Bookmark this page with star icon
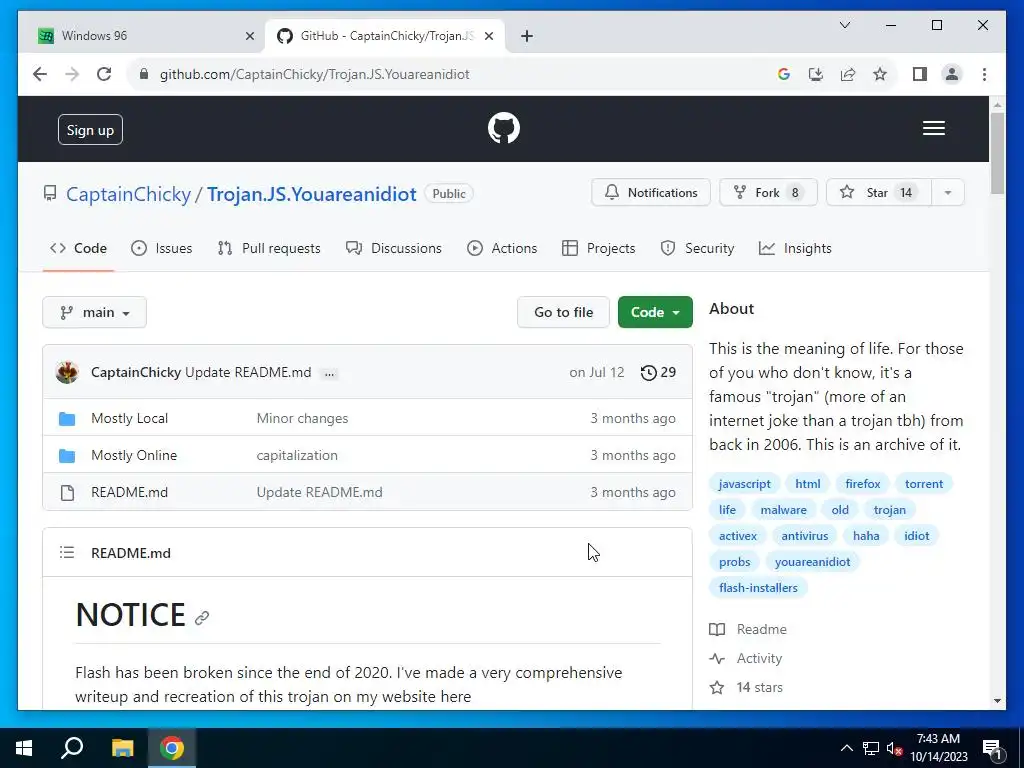Viewport: 1024px width, 768px height. click(x=880, y=74)
